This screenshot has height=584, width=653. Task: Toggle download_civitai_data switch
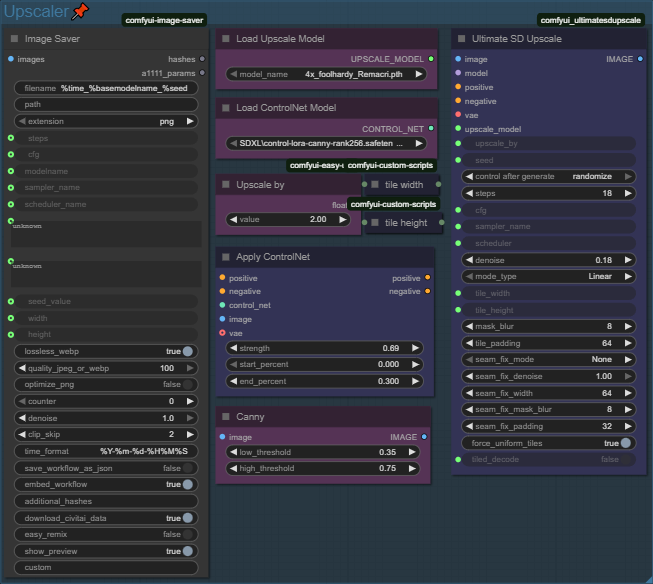[x=188, y=518]
